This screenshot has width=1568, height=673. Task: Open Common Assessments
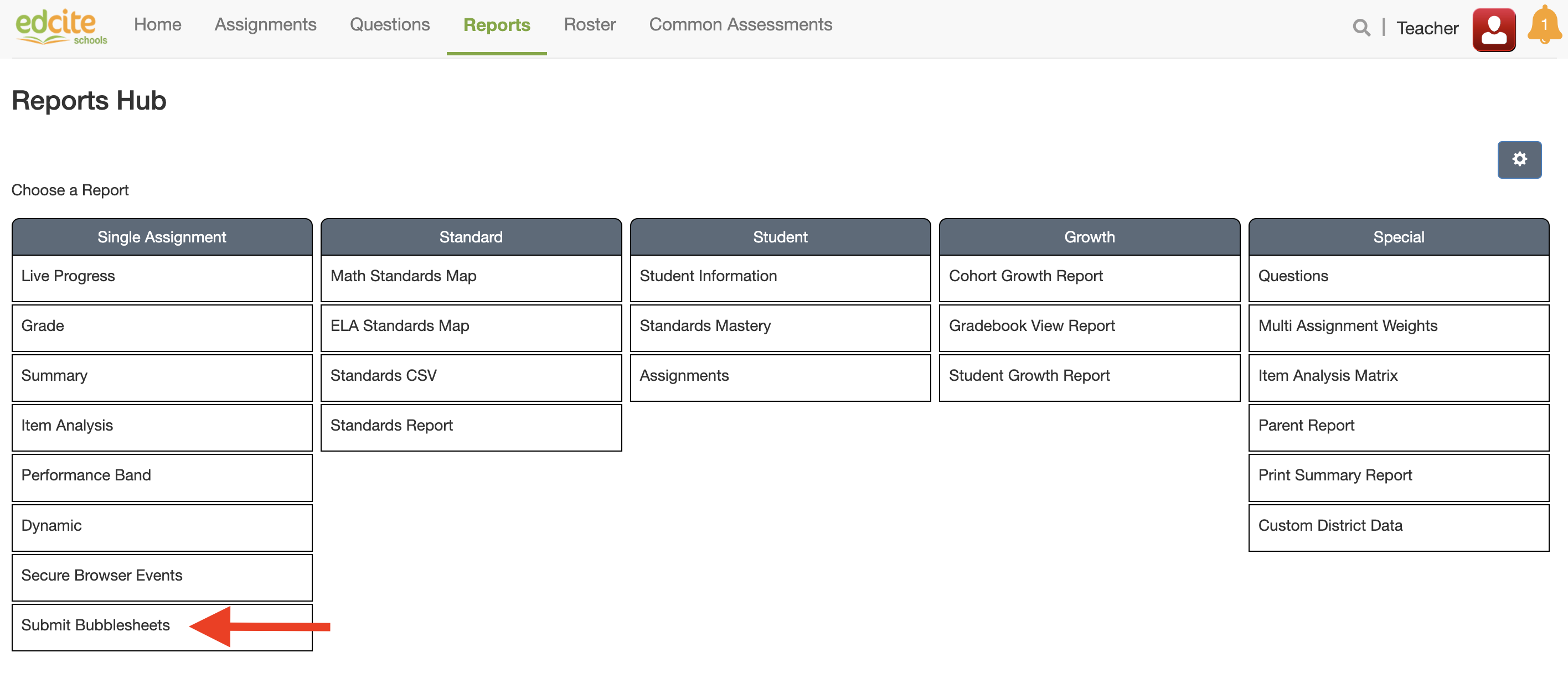pyautogui.click(x=740, y=24)
